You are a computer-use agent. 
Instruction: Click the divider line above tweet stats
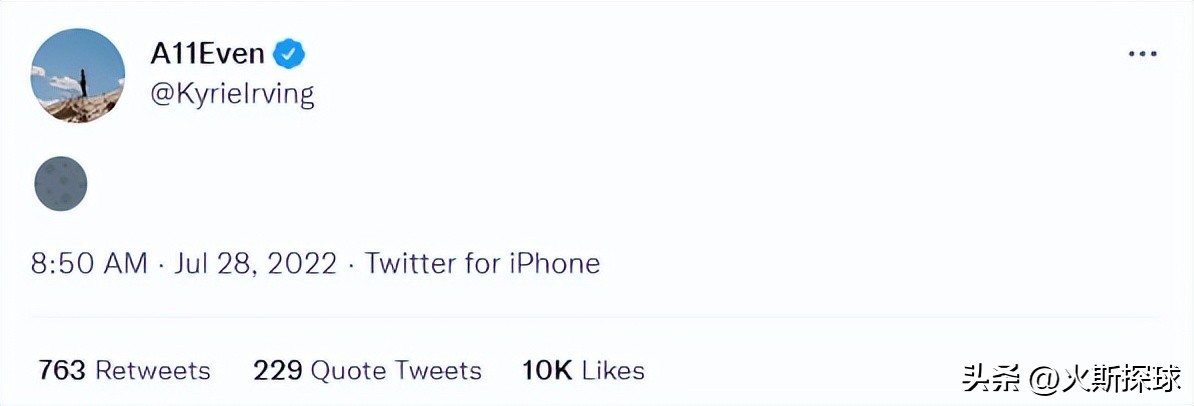point(597,318)
